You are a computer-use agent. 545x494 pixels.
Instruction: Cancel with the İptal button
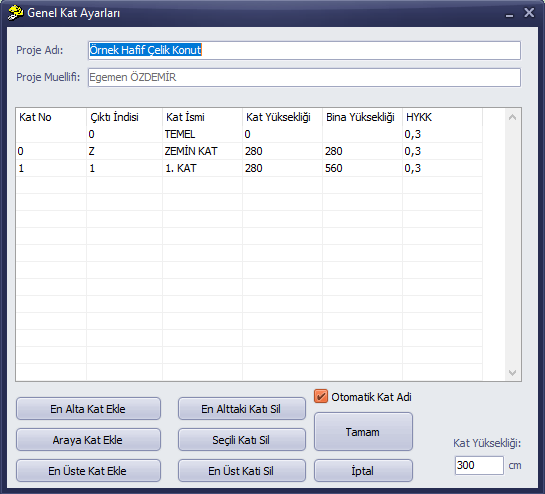point(363,471)
